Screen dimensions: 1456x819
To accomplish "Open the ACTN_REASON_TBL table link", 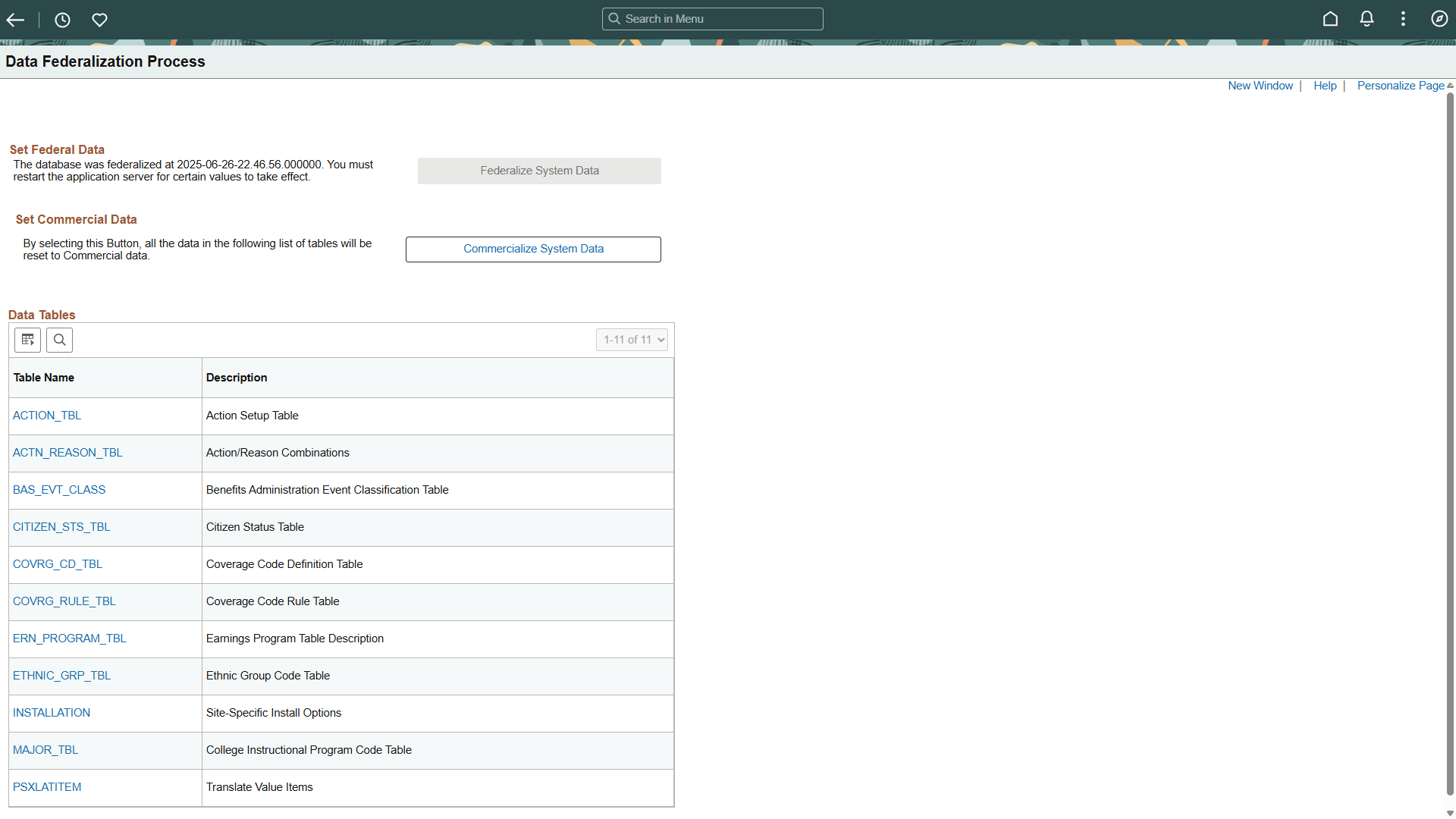I will (x=67, y=453).
